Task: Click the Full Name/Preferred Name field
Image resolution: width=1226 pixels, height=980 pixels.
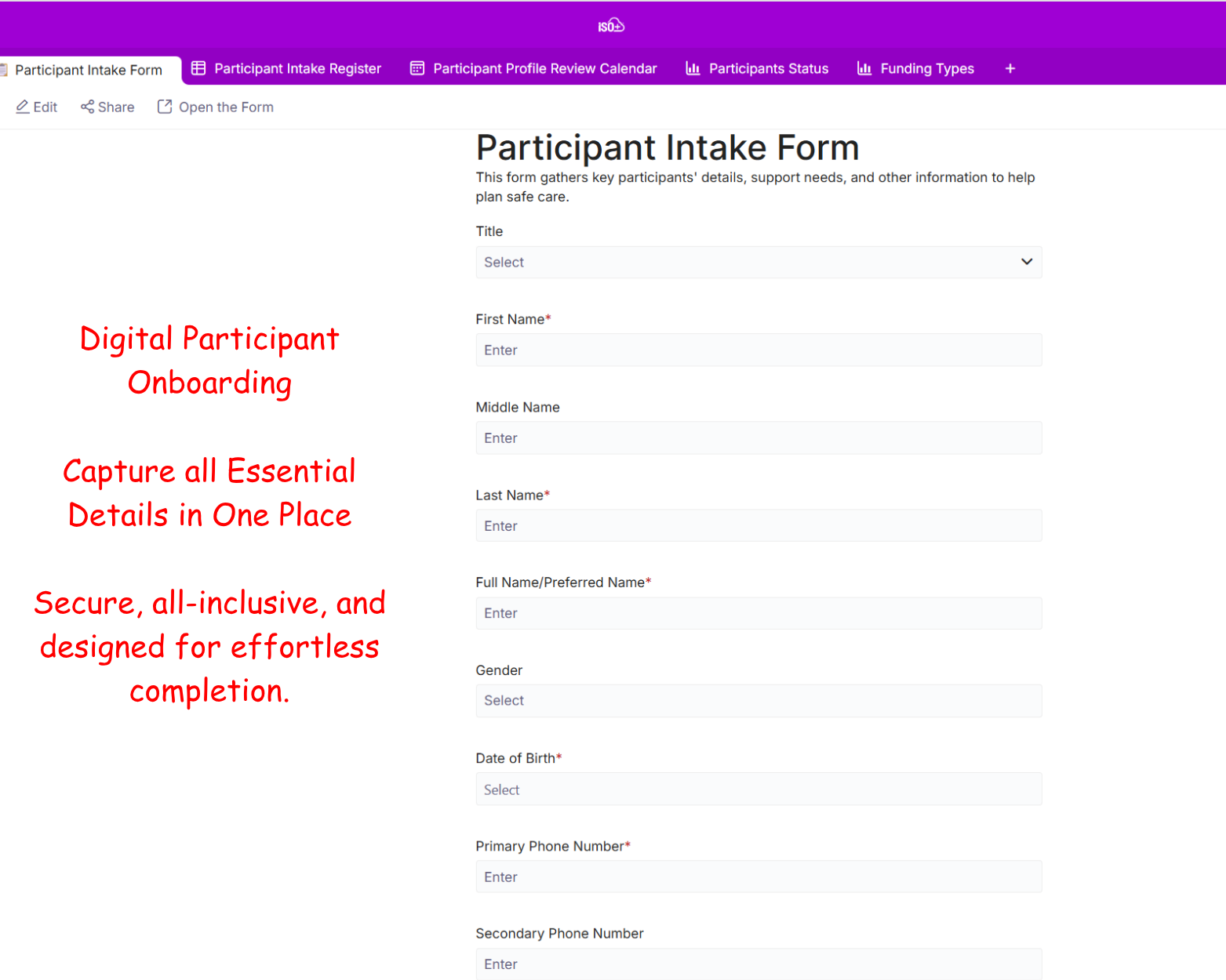Action: click(x=759, y=613)
